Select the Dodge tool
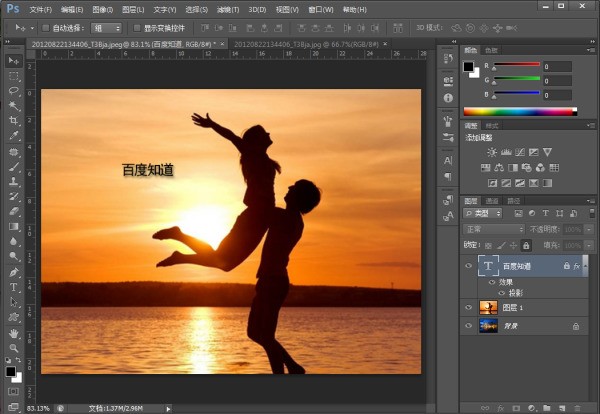Viewport: 600px width, 414px height. [x=14, y=256]
